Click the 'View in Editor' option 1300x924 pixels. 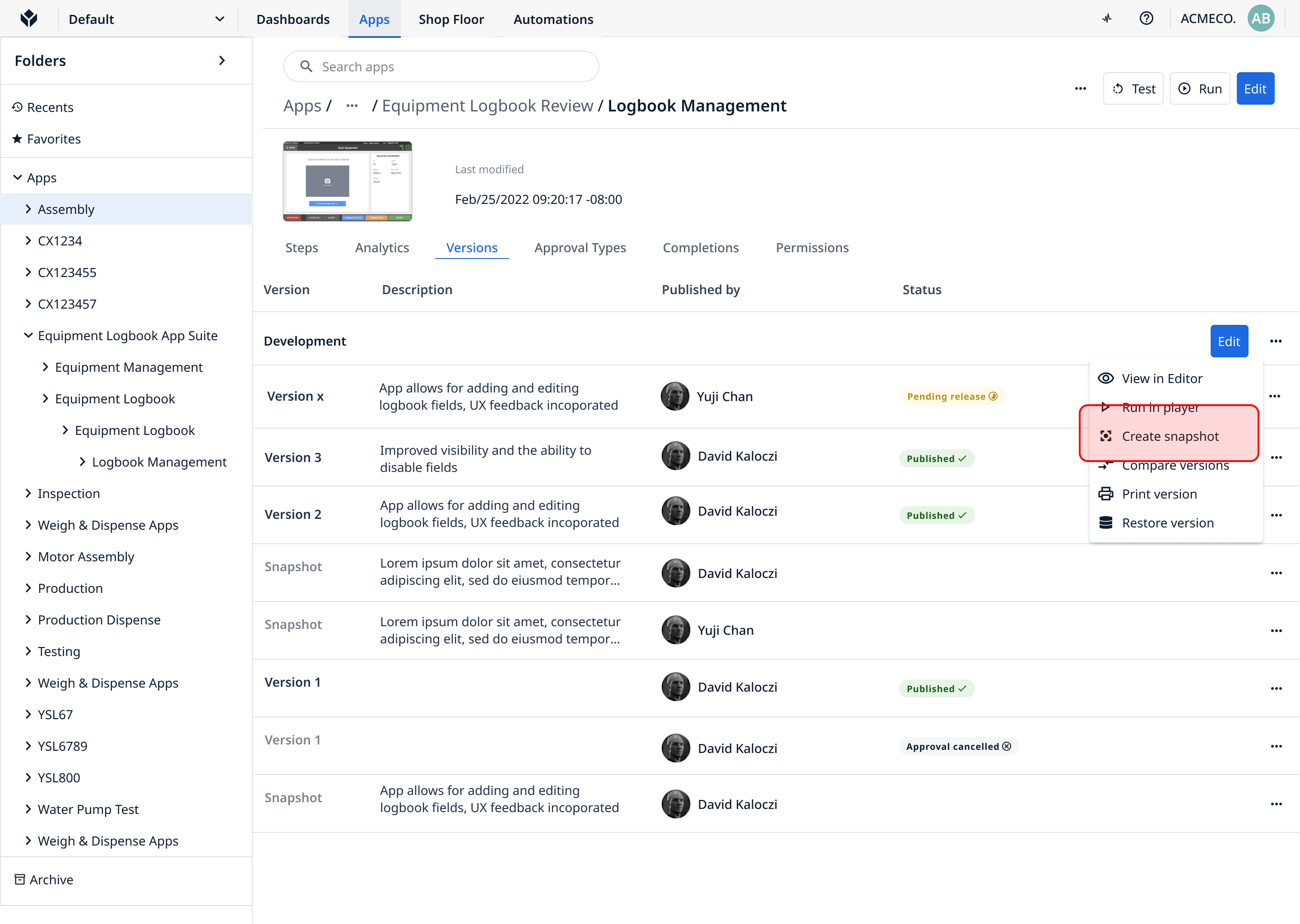pyautogui.click(x=1163, y=377)
